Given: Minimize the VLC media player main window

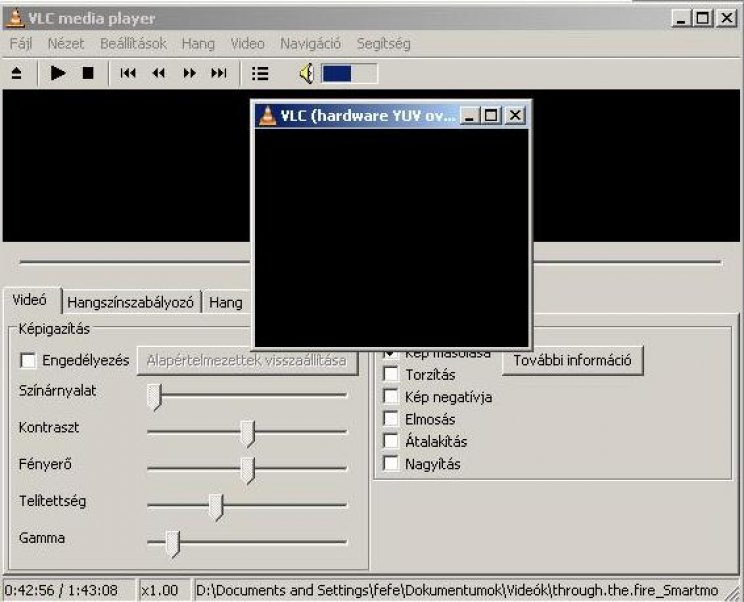Looking at the screenshot, I should coord(681,18).
